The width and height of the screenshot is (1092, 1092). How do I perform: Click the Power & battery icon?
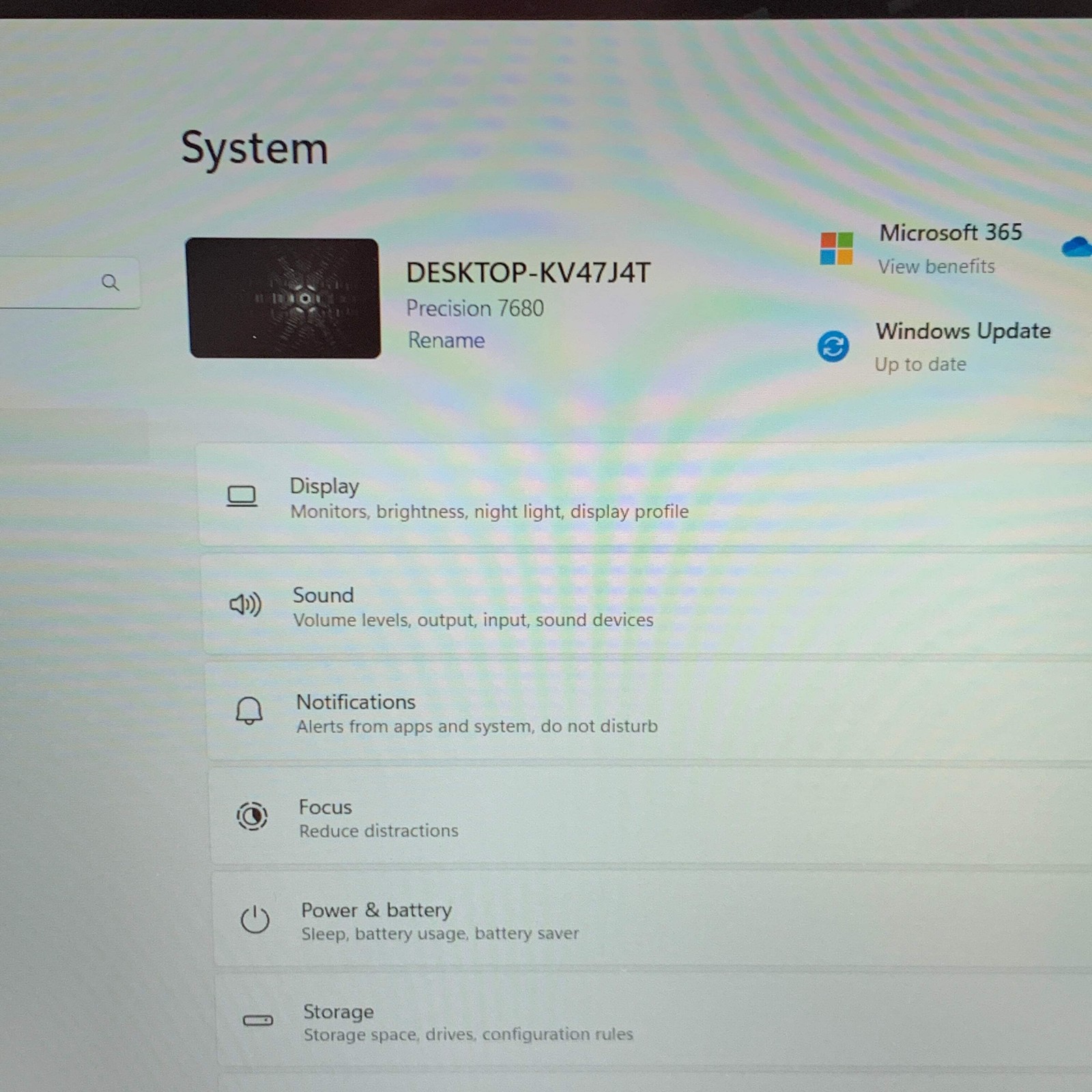[255, 919]
